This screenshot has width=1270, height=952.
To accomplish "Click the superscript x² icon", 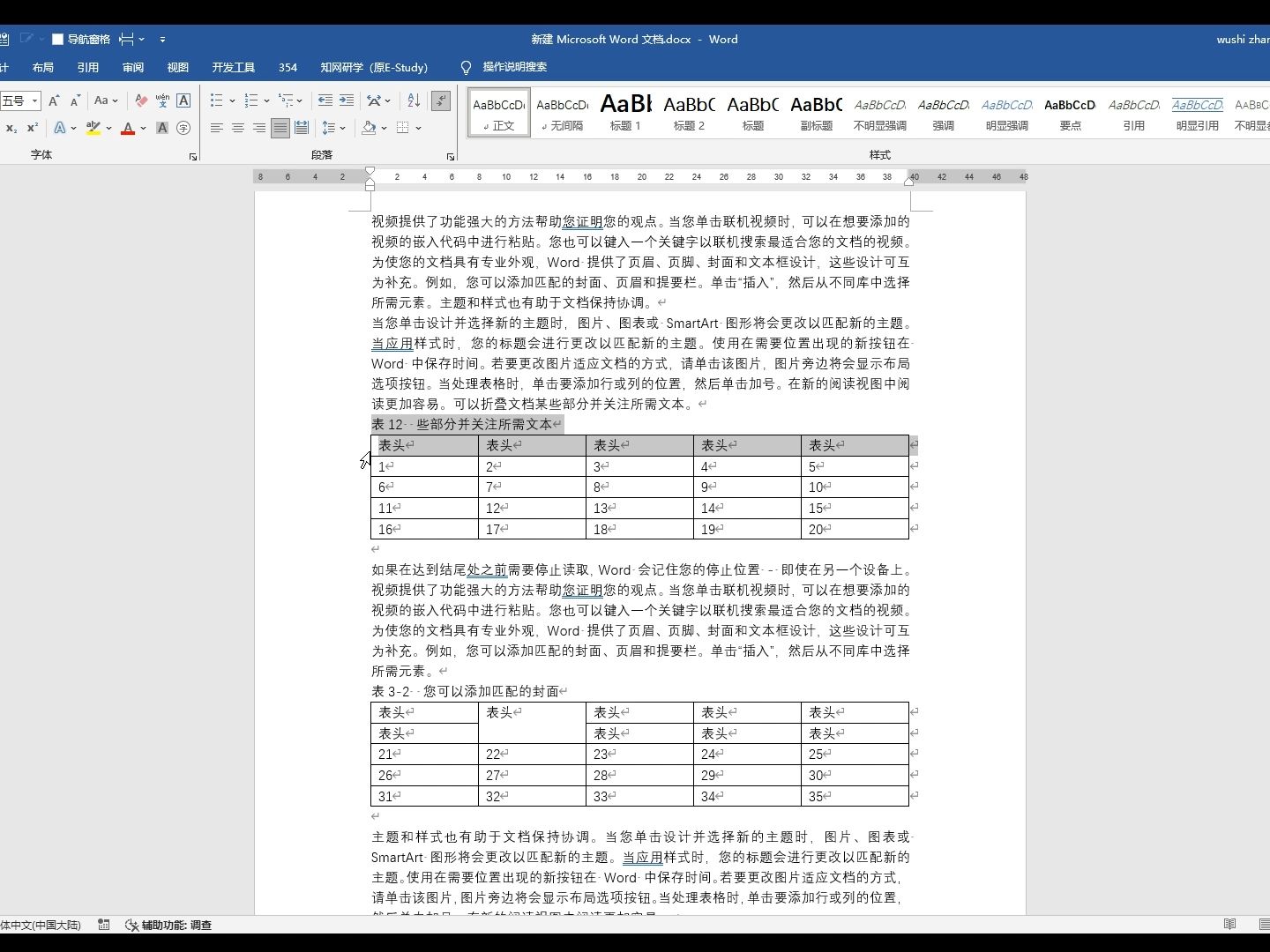I will coord(33,128).
